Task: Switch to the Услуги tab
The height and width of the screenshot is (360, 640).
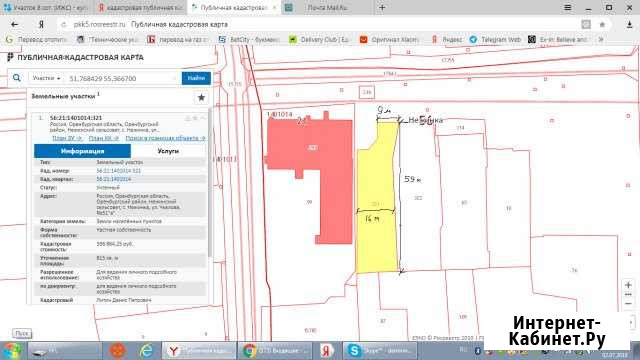Action: click(168, 151)
